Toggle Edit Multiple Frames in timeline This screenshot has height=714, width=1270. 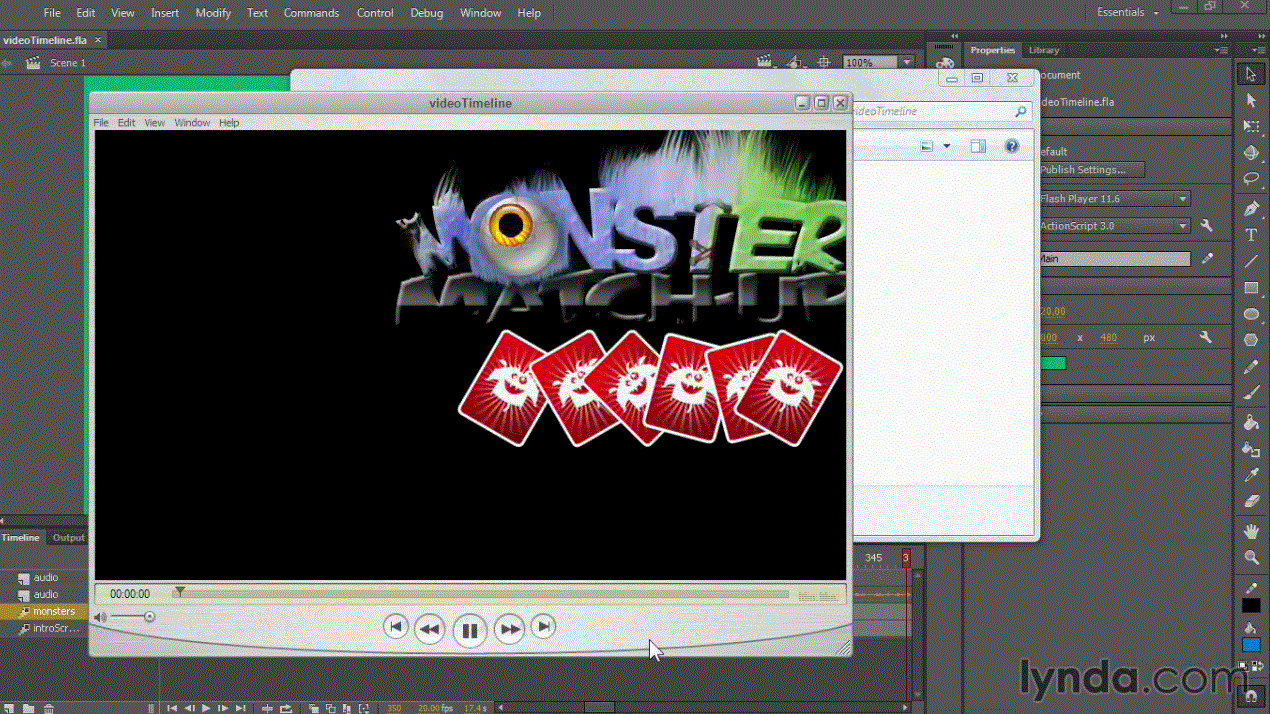pyautogui.click(x=347, y=708)
